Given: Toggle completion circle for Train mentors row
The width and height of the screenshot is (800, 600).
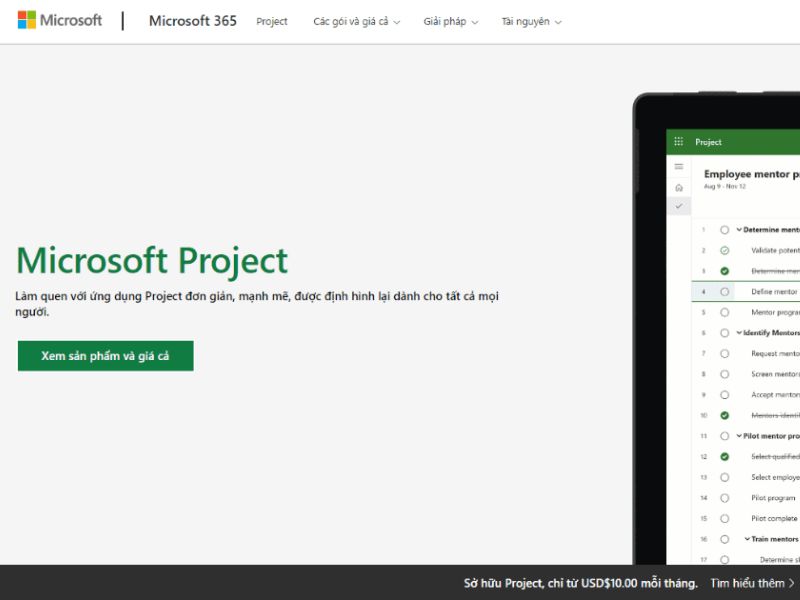Looking at the screenshot, I should point(724,539).
